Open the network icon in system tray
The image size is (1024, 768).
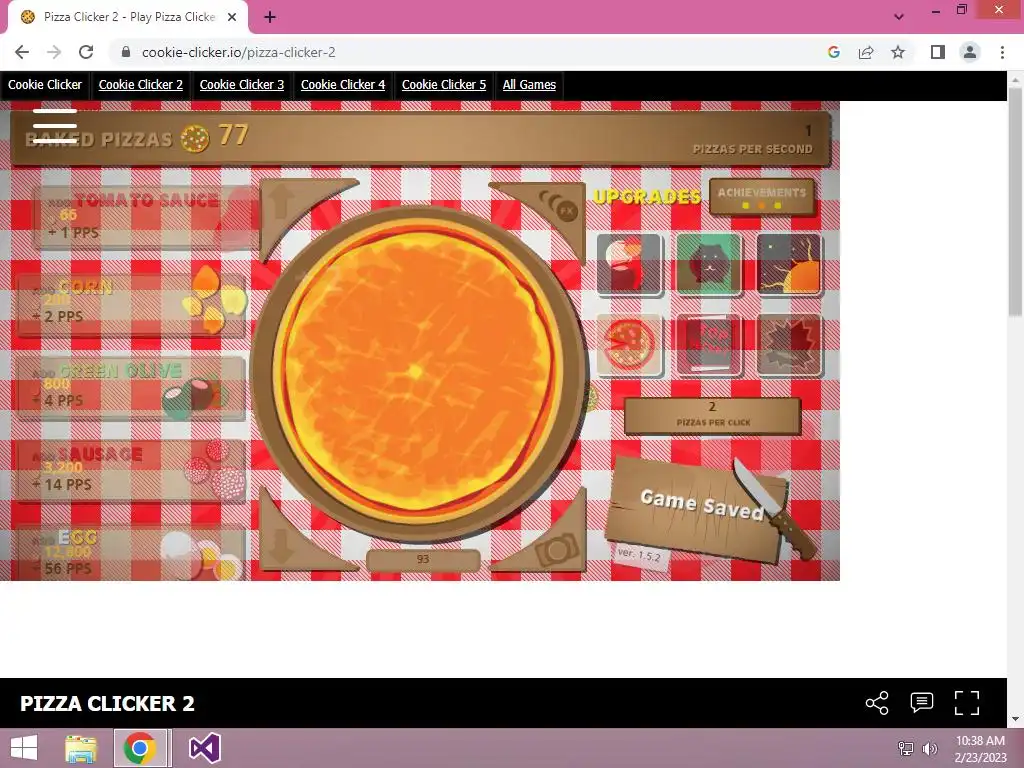pyautogui.click(x=906, y=748)
